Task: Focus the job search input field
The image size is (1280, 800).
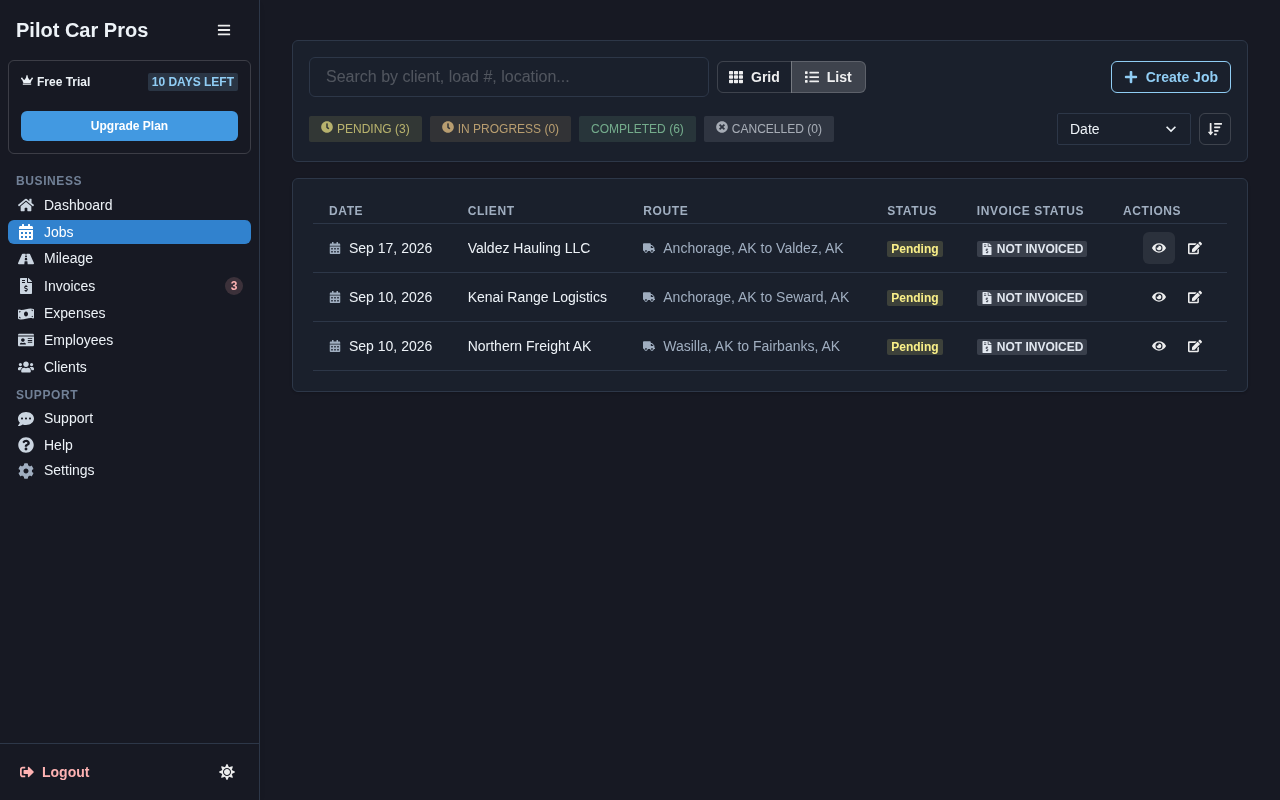Action: (509, 77)
